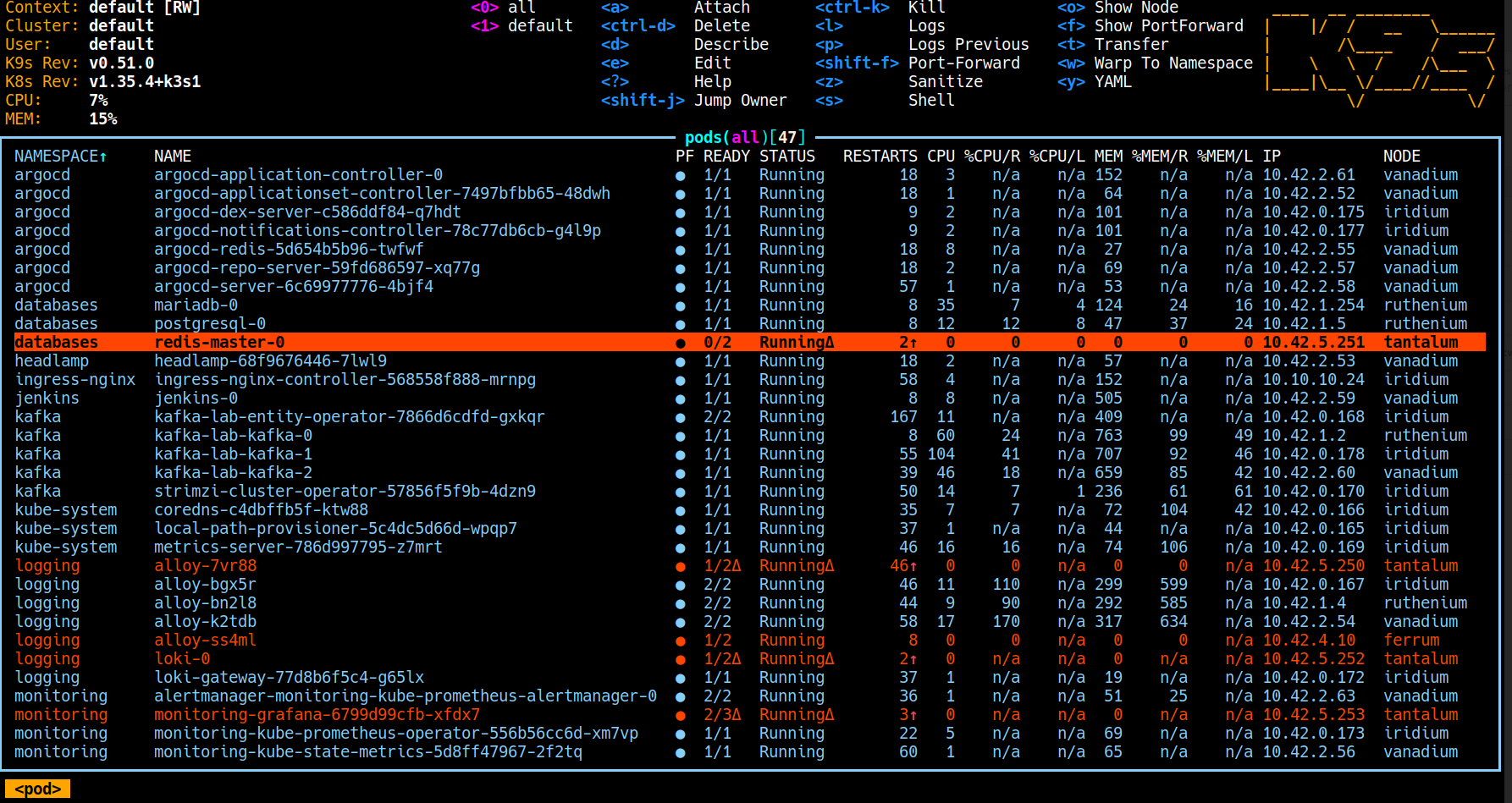Click the orange status dot for alloy-ss4ml
1512x803 pixels.
coord(681,641)
